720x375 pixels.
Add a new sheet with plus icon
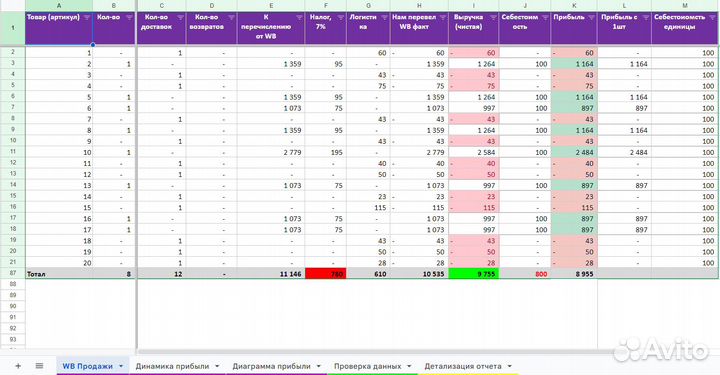click(x=18, y=366)
